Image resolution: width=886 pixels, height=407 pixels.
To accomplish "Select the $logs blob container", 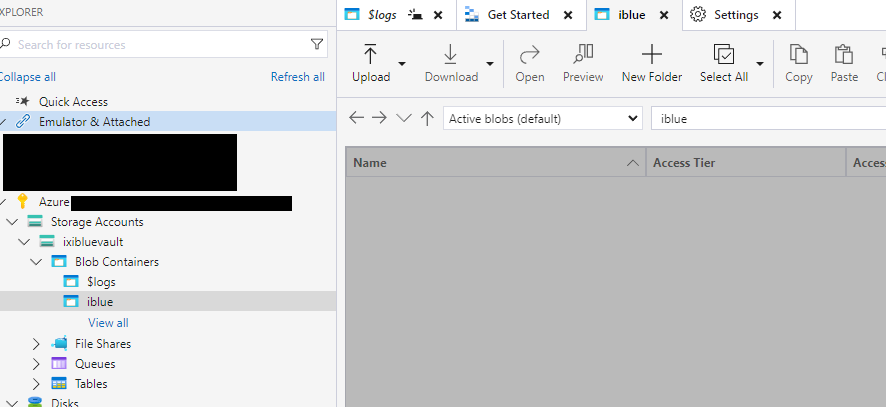I will 101,282.
